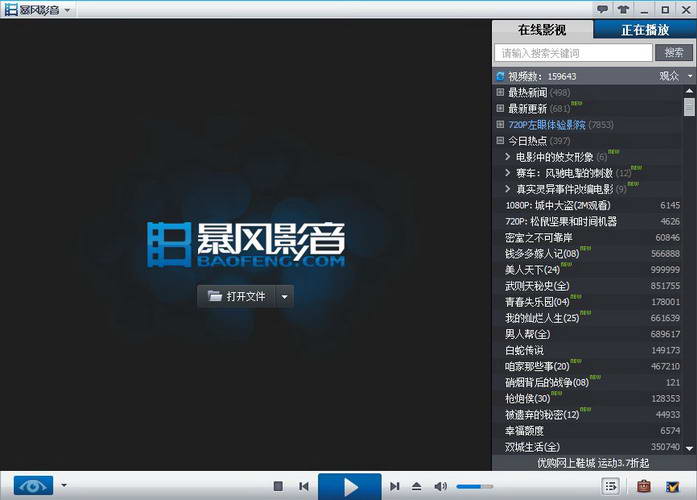Click the 优购网上鞋城 ad link
The width and height of the screenshot is (697, 500).
click(593, 463)
